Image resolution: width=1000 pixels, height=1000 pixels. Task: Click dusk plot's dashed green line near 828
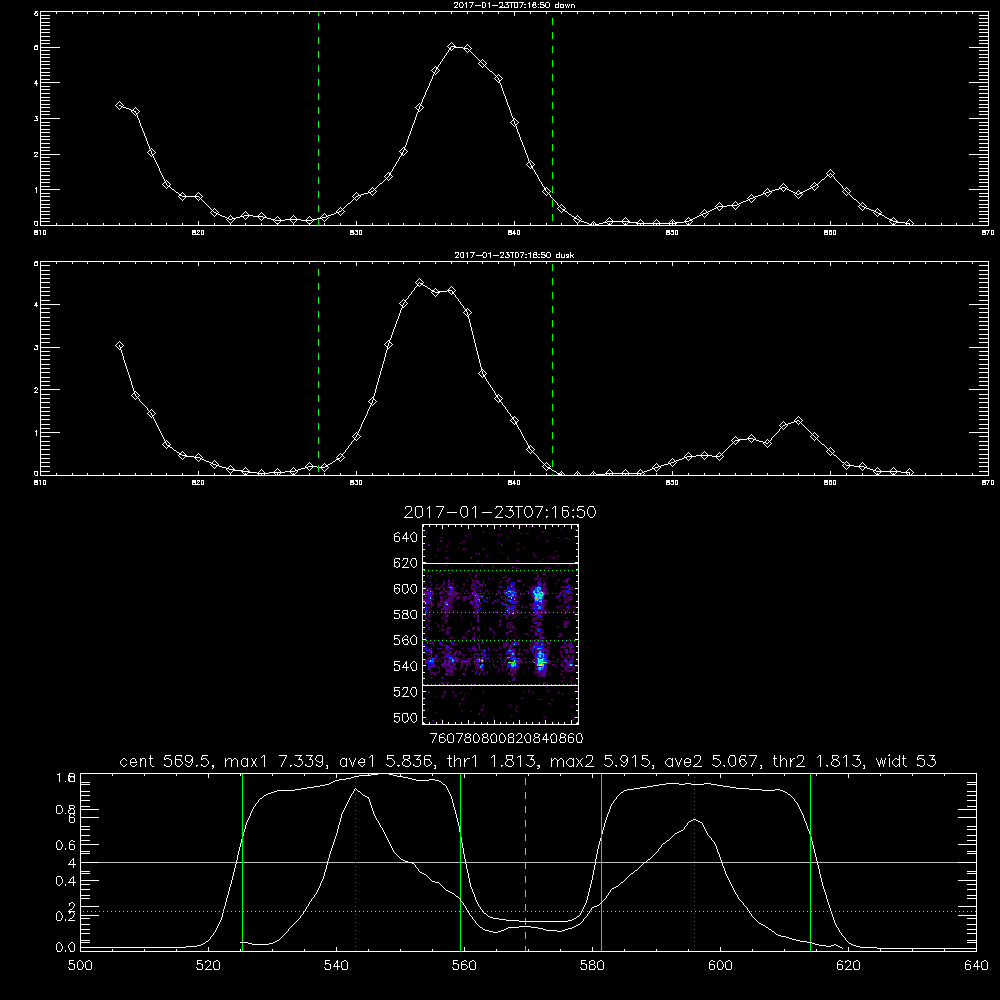coord(318,369)
